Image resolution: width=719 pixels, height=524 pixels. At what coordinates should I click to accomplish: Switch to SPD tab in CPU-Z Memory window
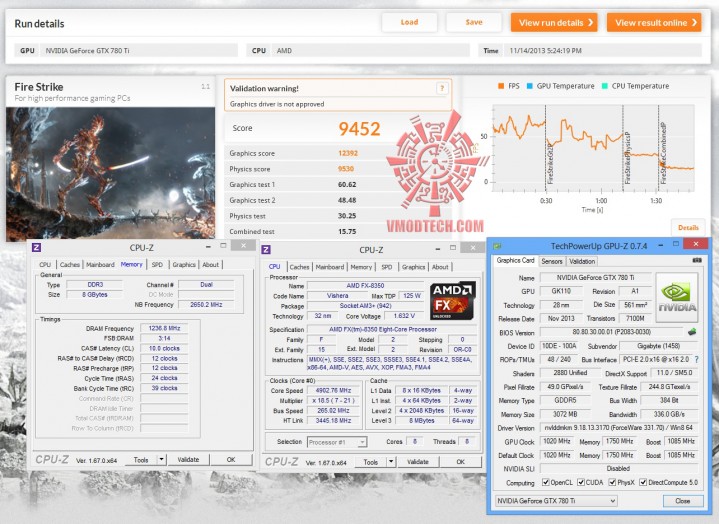(x=157, y=265)
